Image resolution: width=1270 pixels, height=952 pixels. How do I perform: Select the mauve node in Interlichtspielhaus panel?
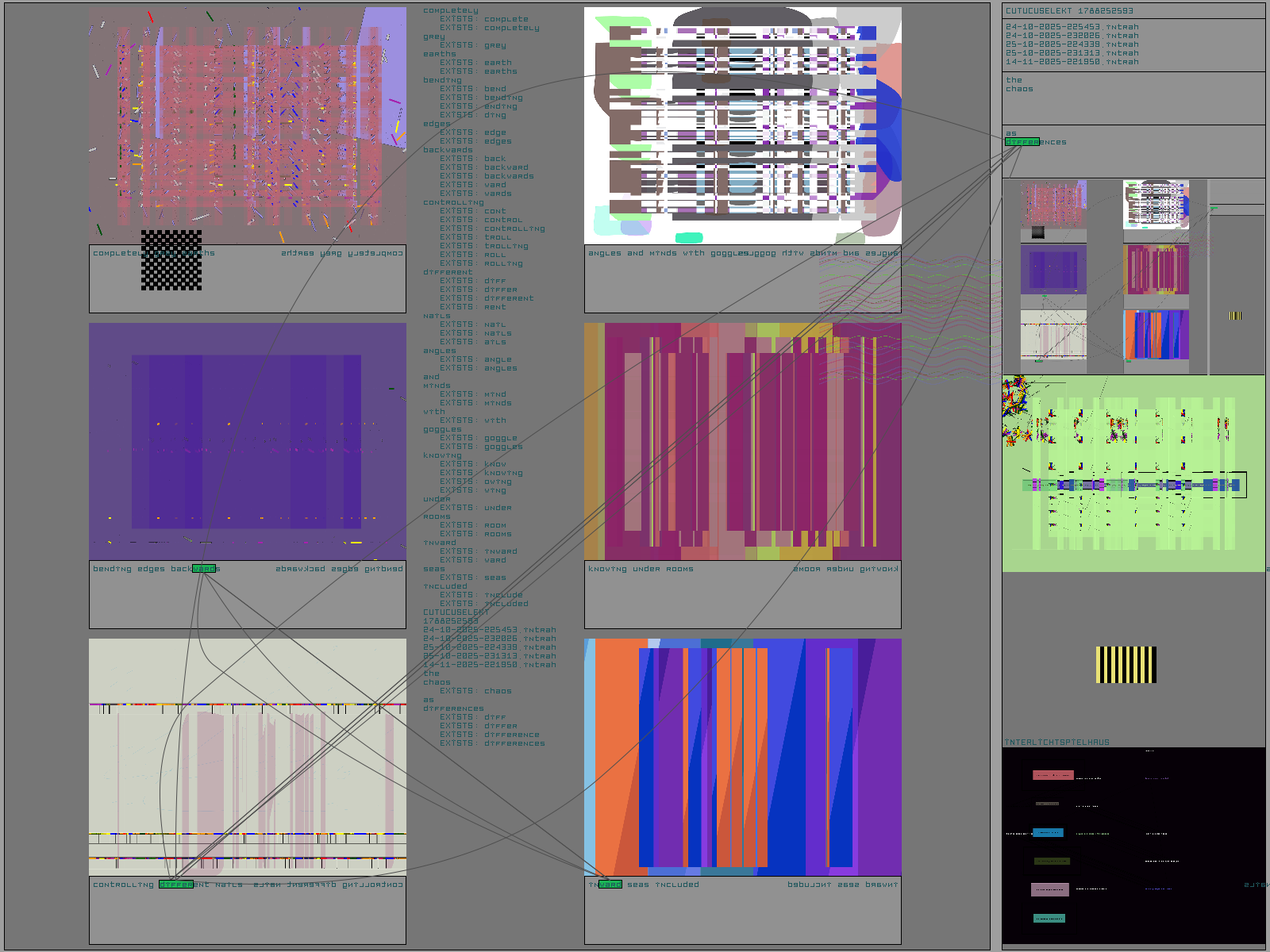click(x=1049, y=889)
